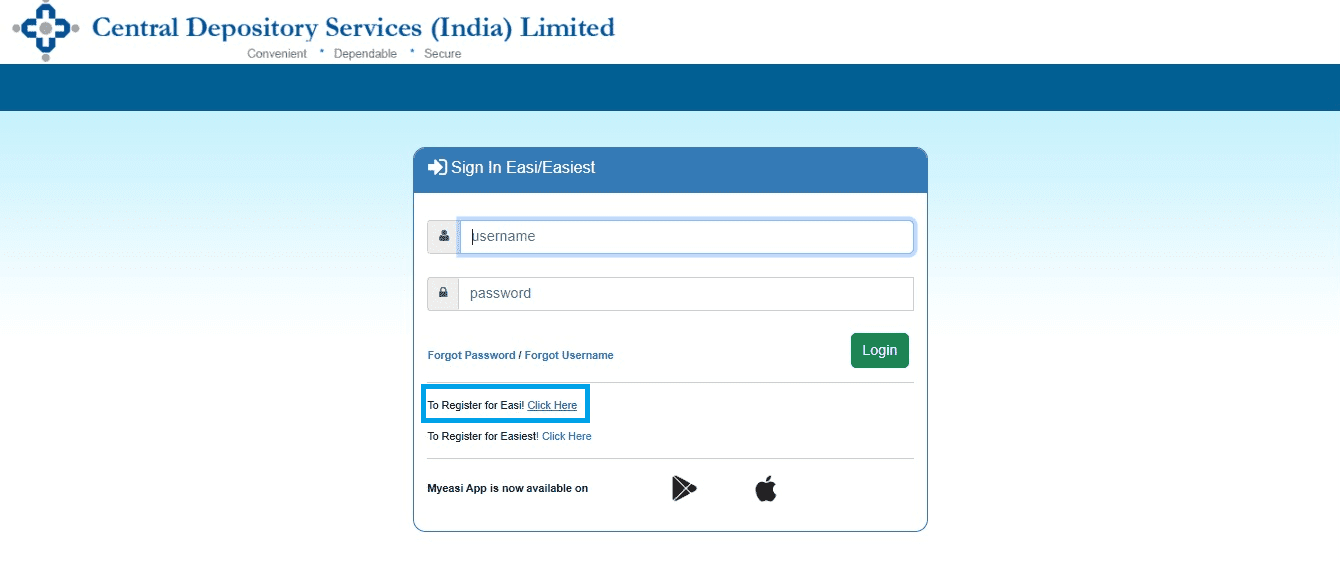Click the sign-in arrow icon in panel header
Image resolution: width=1340 pixels, height=563 pixels.
click(x=437, y=168)
